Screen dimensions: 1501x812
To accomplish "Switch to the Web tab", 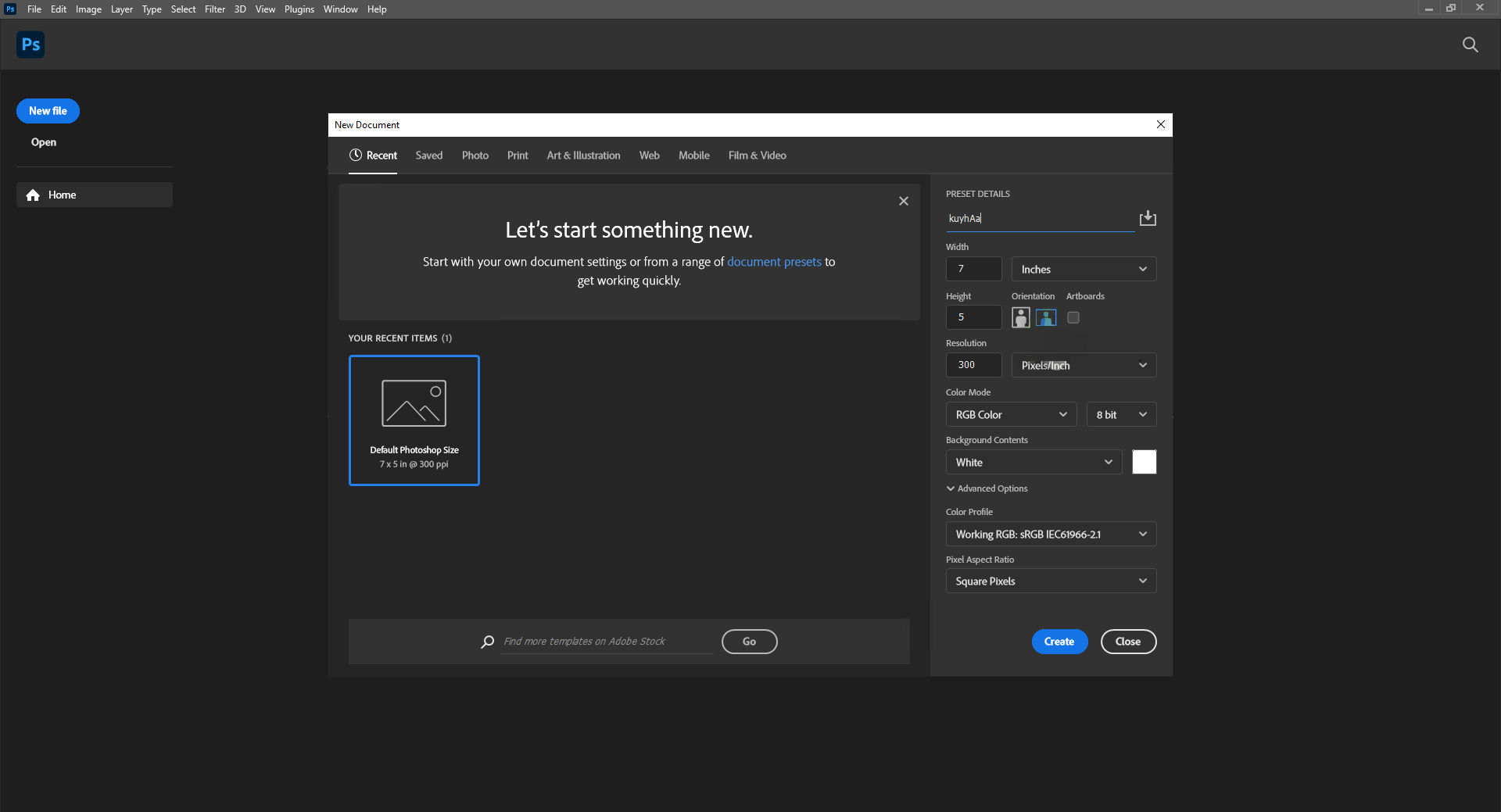I will pyautogui.click(x=650, y=156).
